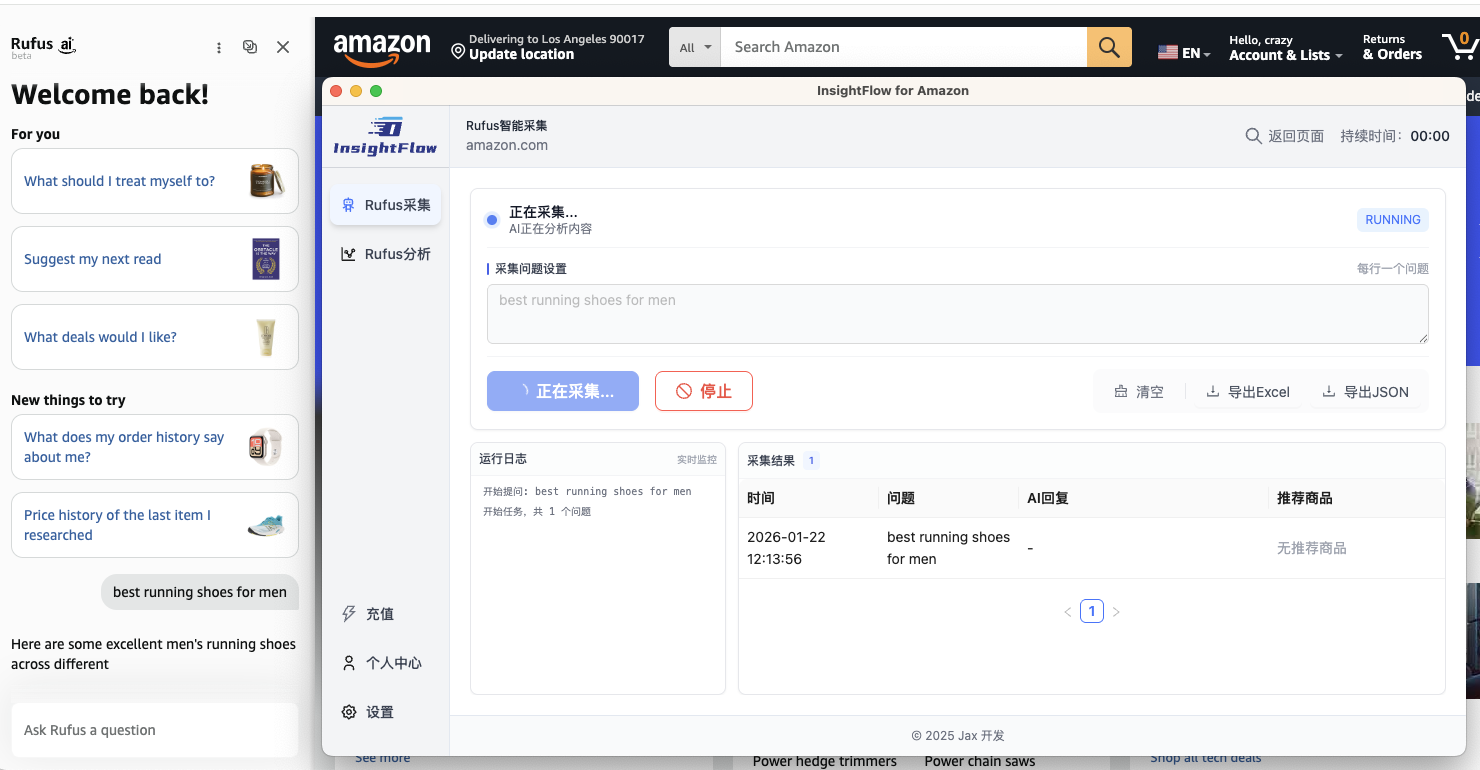1480x770 pixels.
Task: Expand the search category 'All' dropdown
Action: (695, 47)
